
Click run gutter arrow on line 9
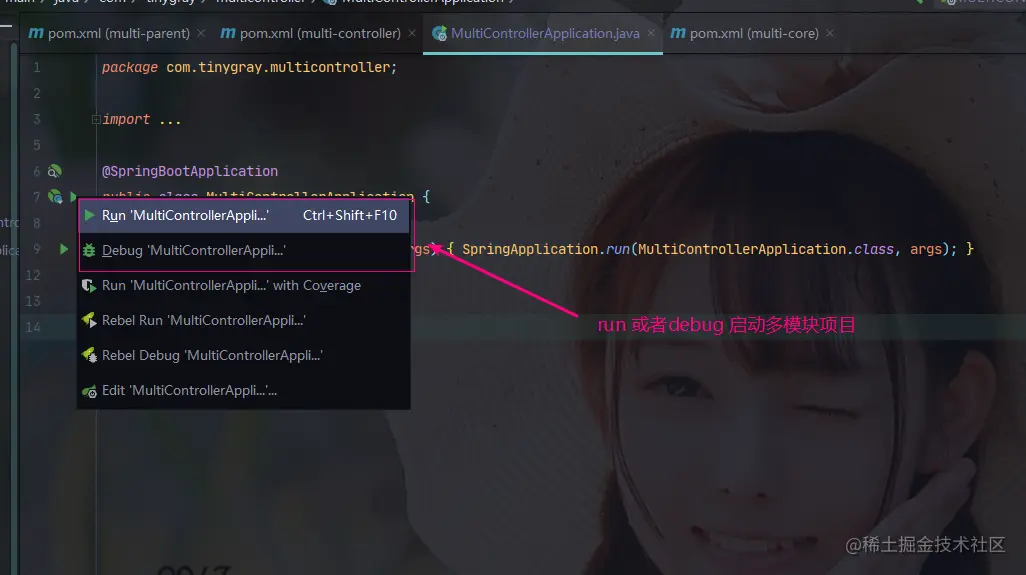[63, 249]
